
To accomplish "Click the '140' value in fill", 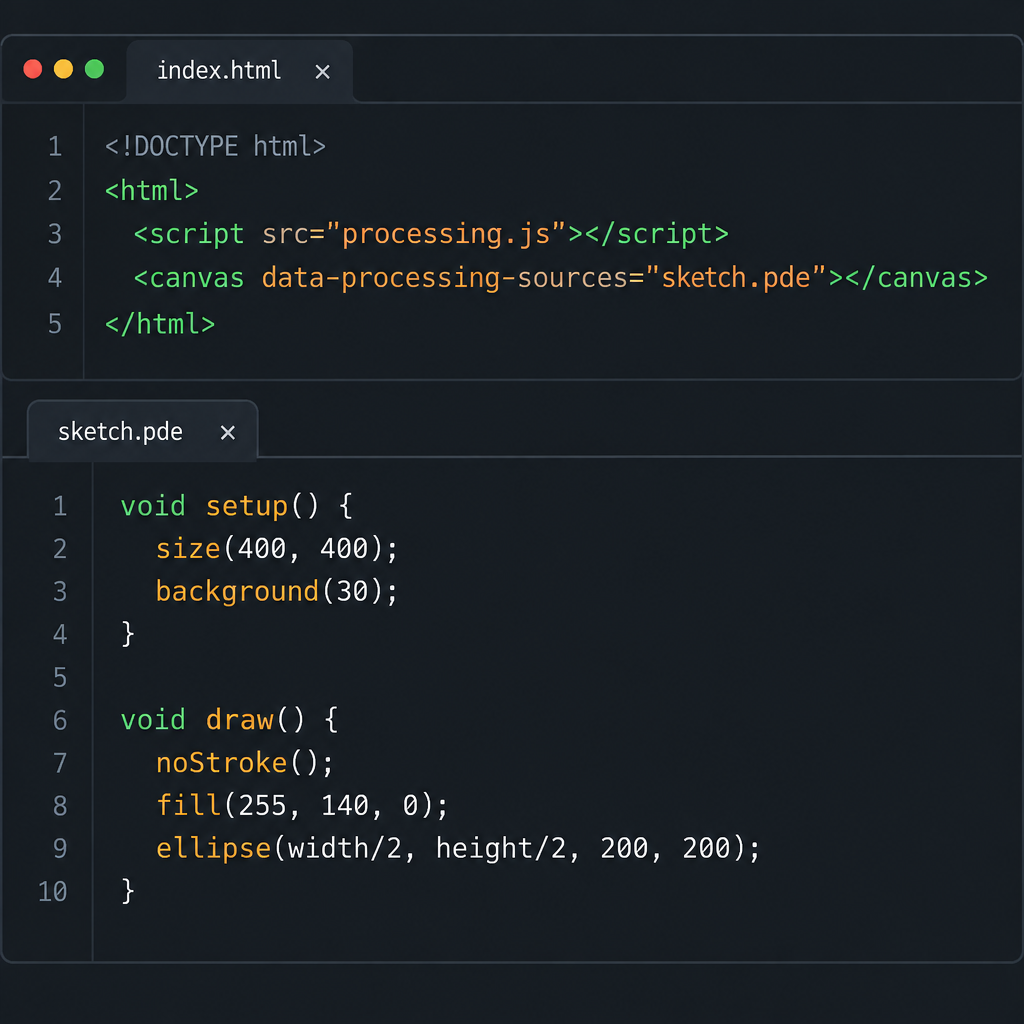I will 345,806.
